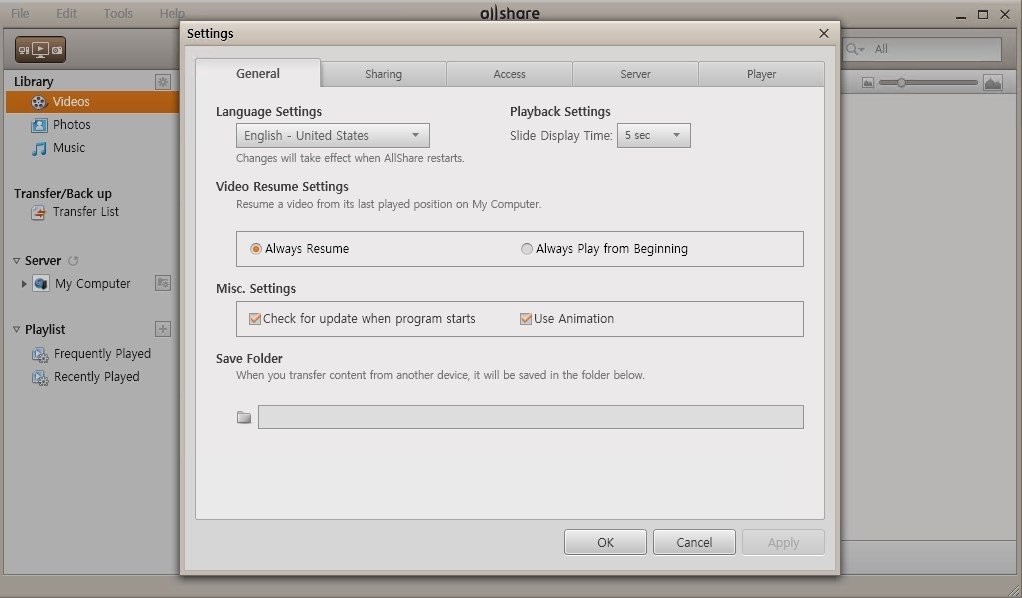Open the Edit menu
Viewport: 1022px width, 598px height.
pyautogui.click(x=66, y=13)
